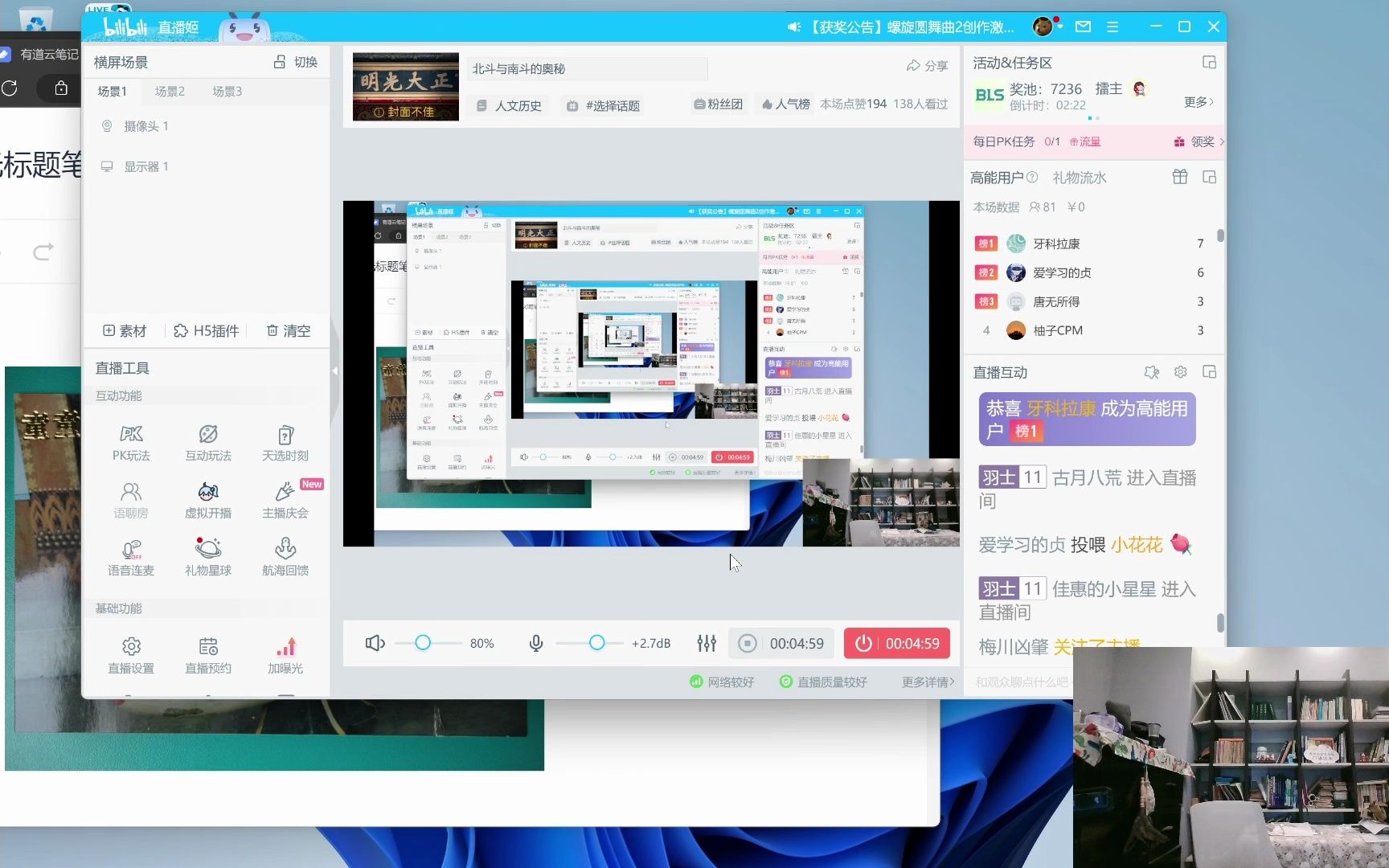Click the 高能用户 list scrollbar
Image resolution: width=1389 pixels, height=868 pixels.
[x=1220, y=235]
